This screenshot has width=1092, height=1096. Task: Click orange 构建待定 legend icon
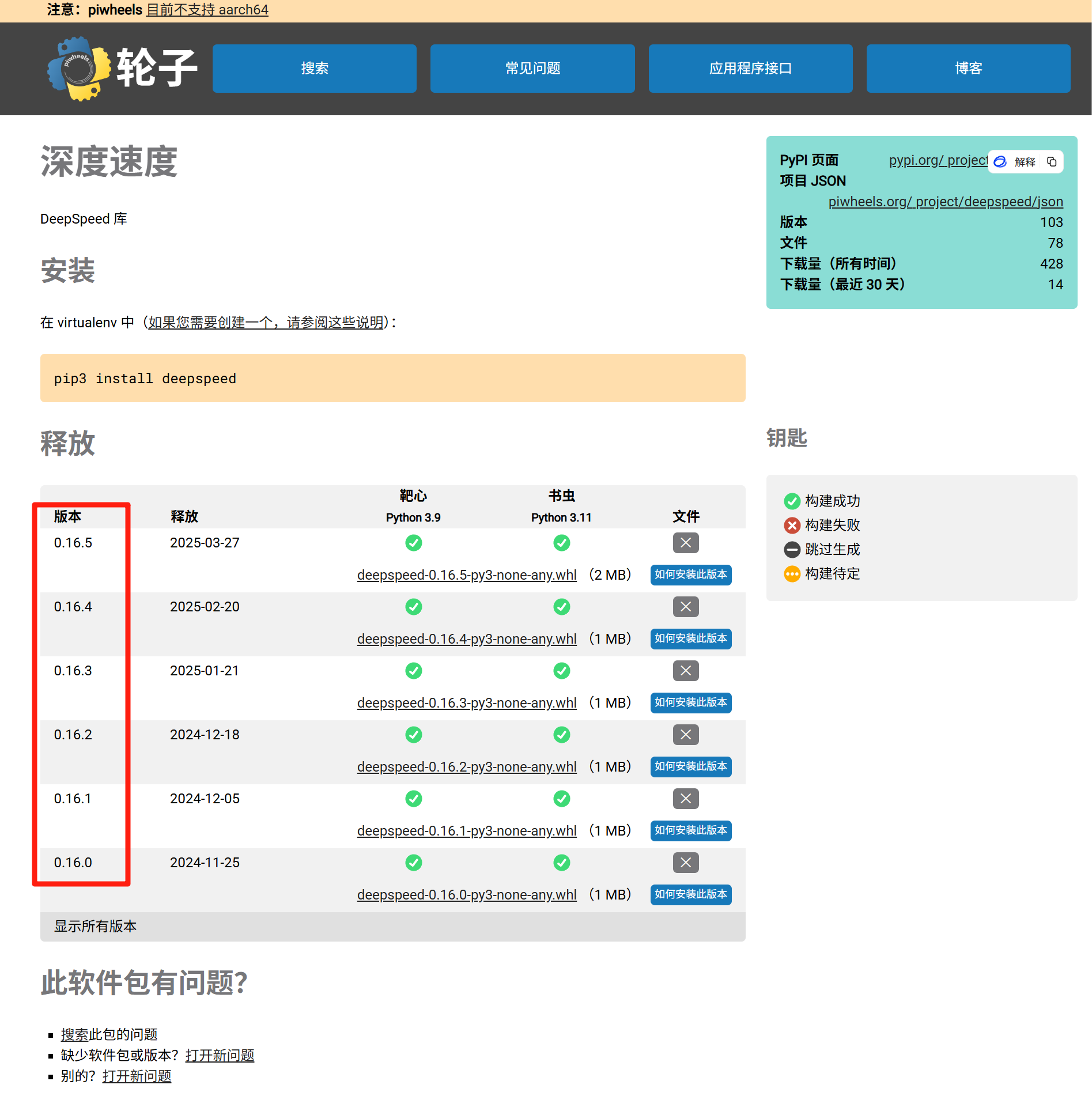pos(792,574)
